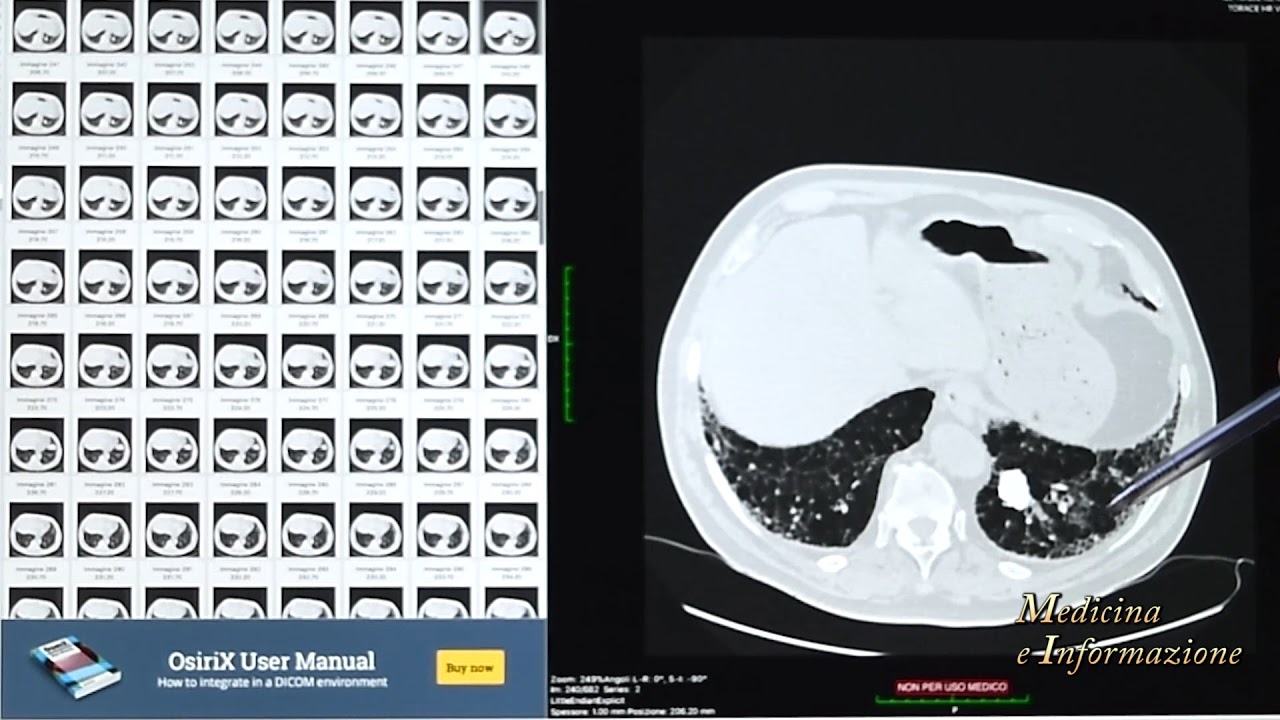Select thumbnail labeled Immagine 290
Viewport: 1280px width, 720px height.
coord(105,529)
